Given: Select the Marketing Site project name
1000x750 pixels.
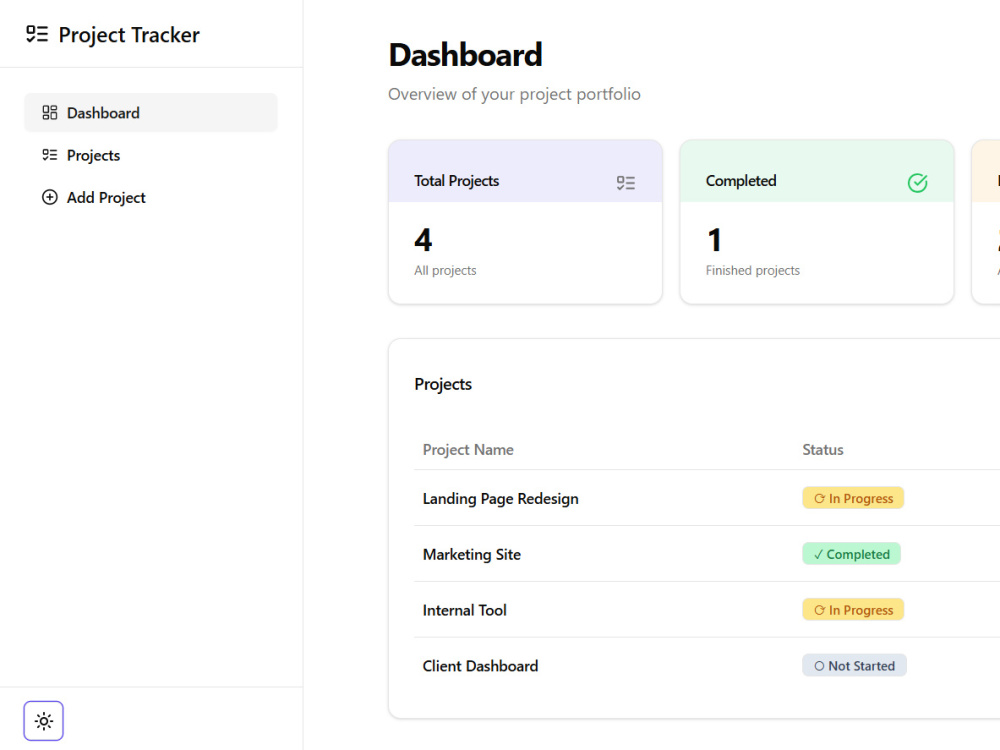Looking at the screenshot, I should coord(472,554).
